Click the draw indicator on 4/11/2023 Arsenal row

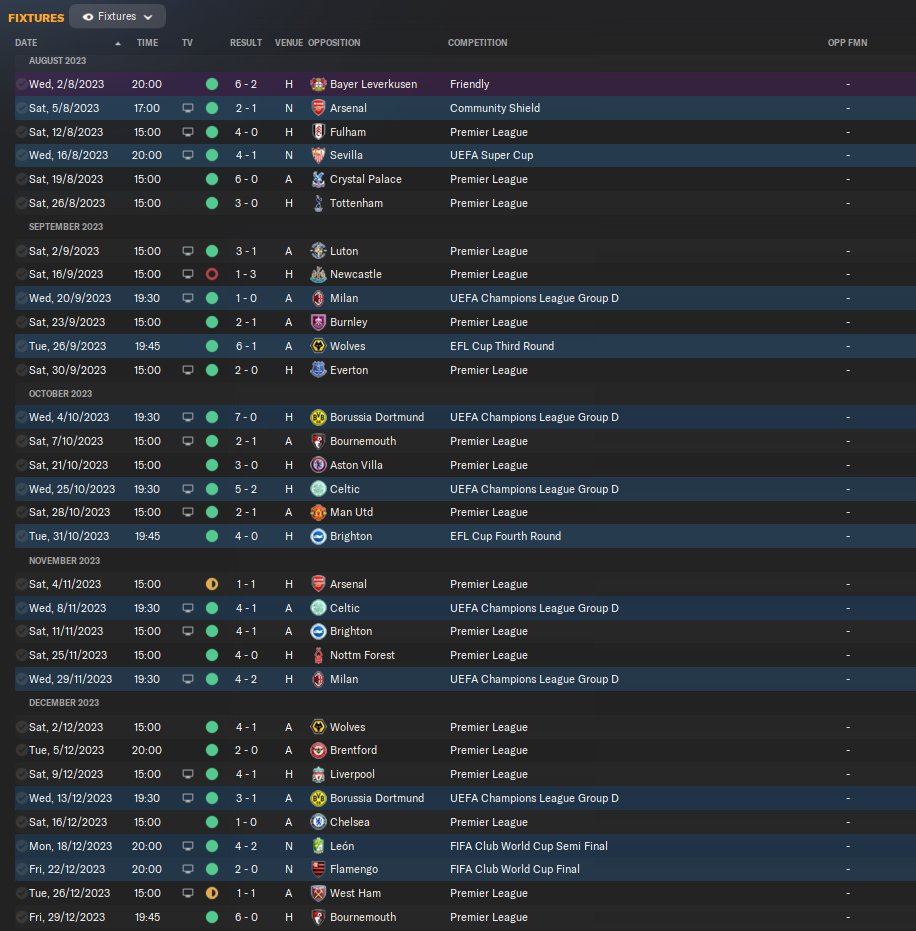click(x=212, y=584)
